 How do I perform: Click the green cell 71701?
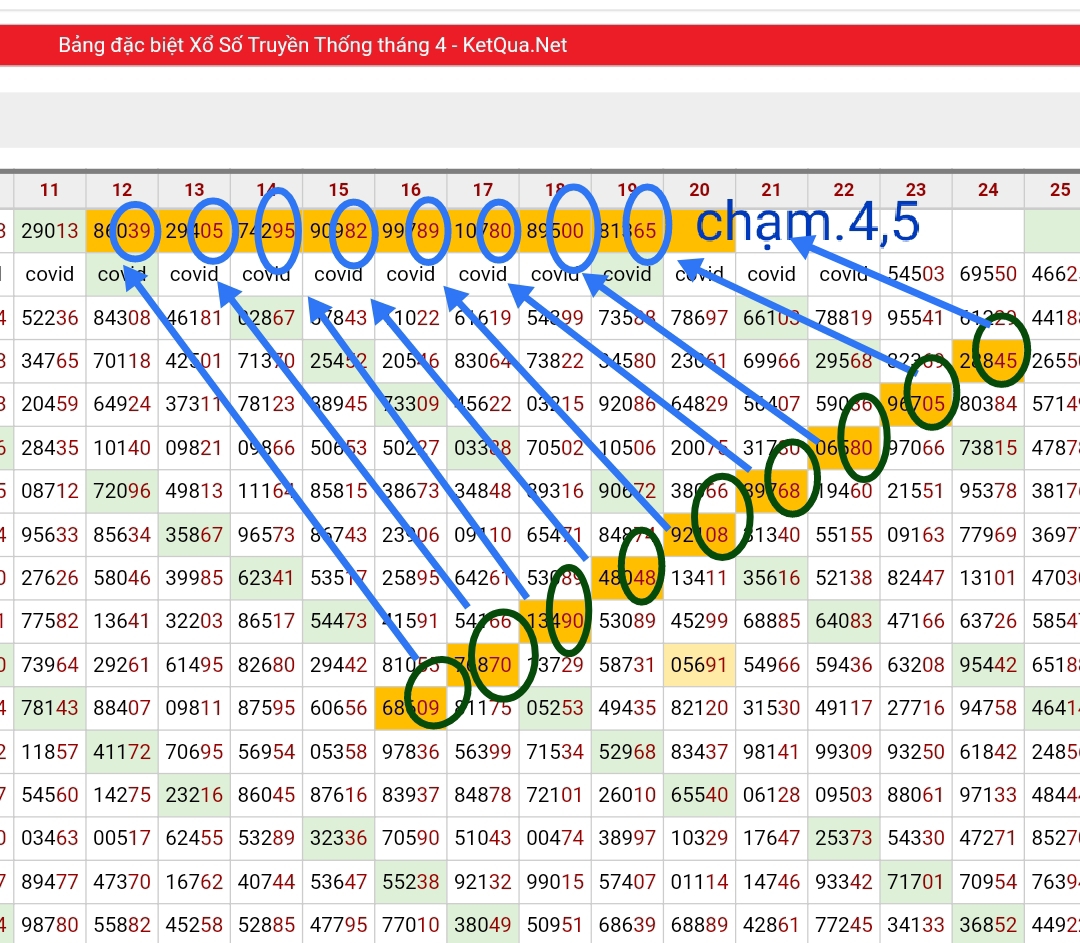[916, 881]
